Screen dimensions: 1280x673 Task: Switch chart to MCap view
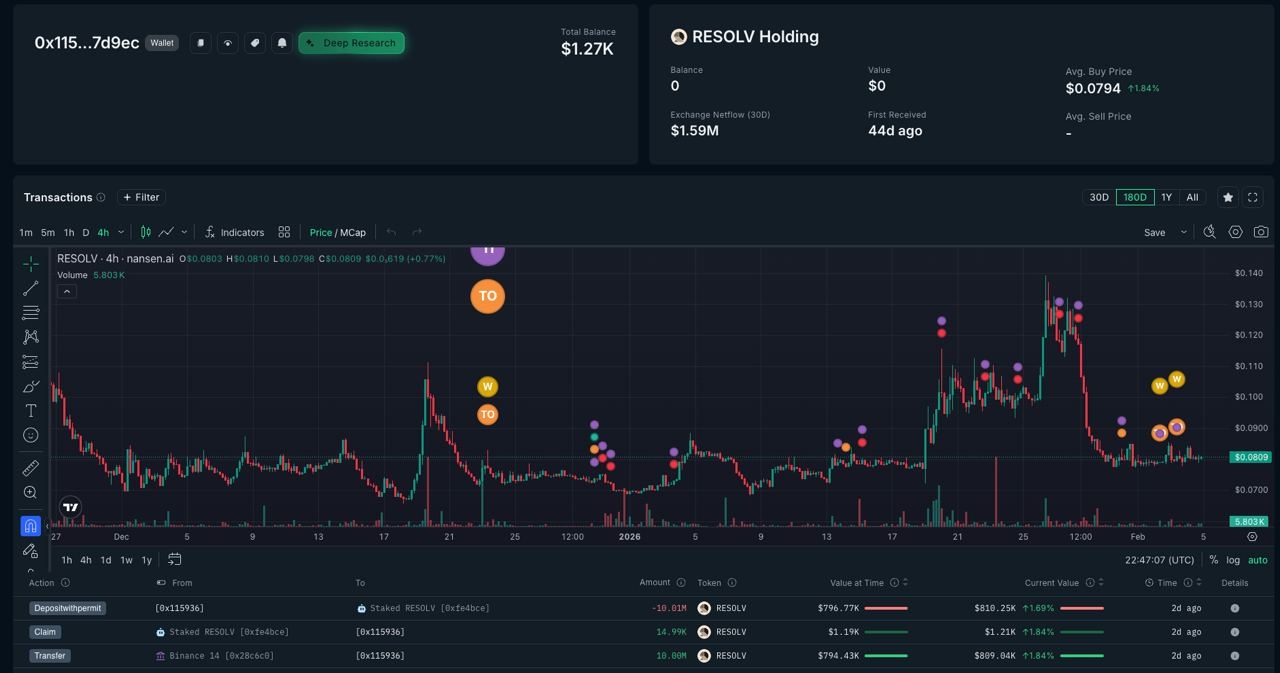point(353,232)
